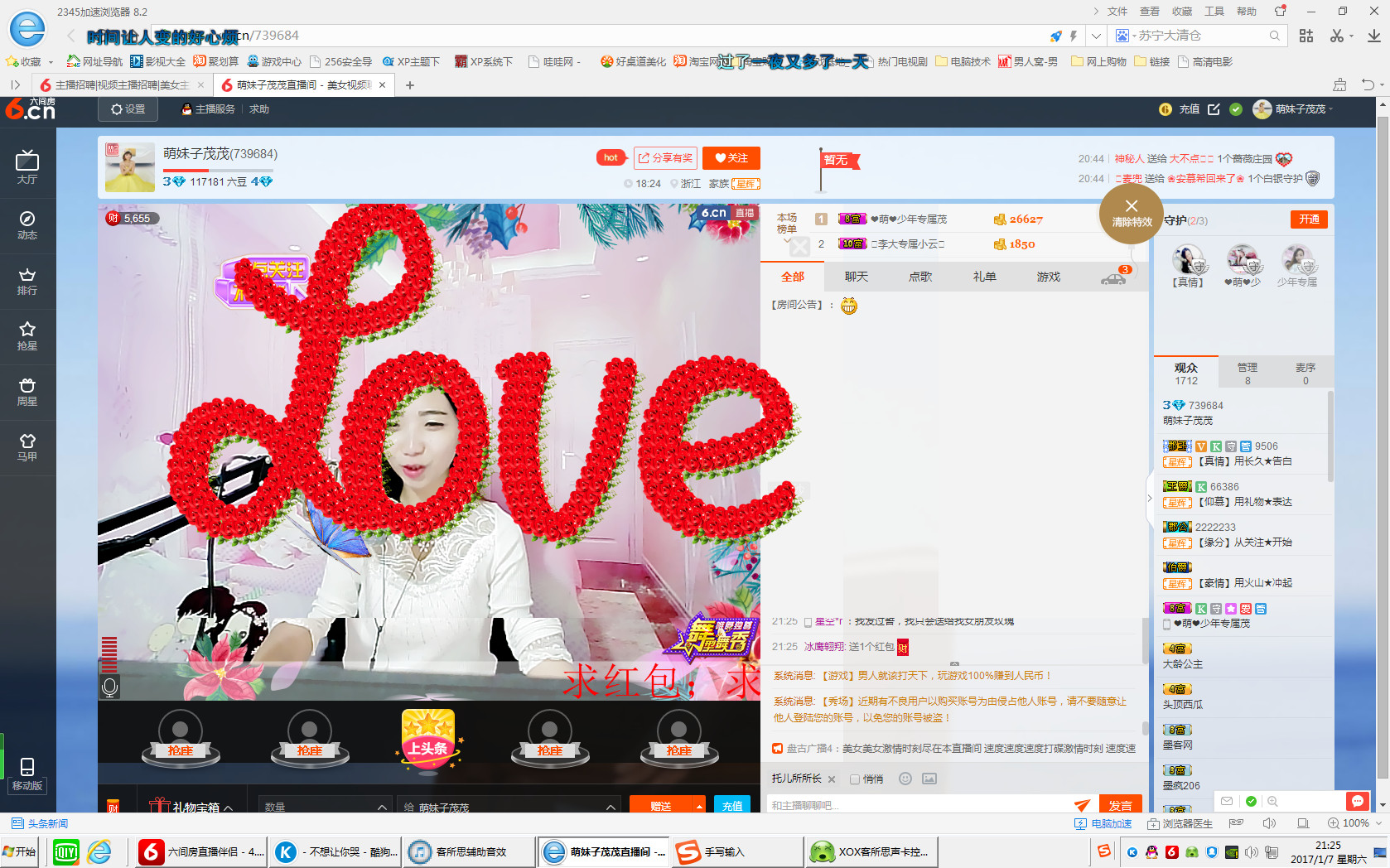Click the 分享有奖 share button
The height and width of the screenshot is (868, 1390).
pos(665,158)
